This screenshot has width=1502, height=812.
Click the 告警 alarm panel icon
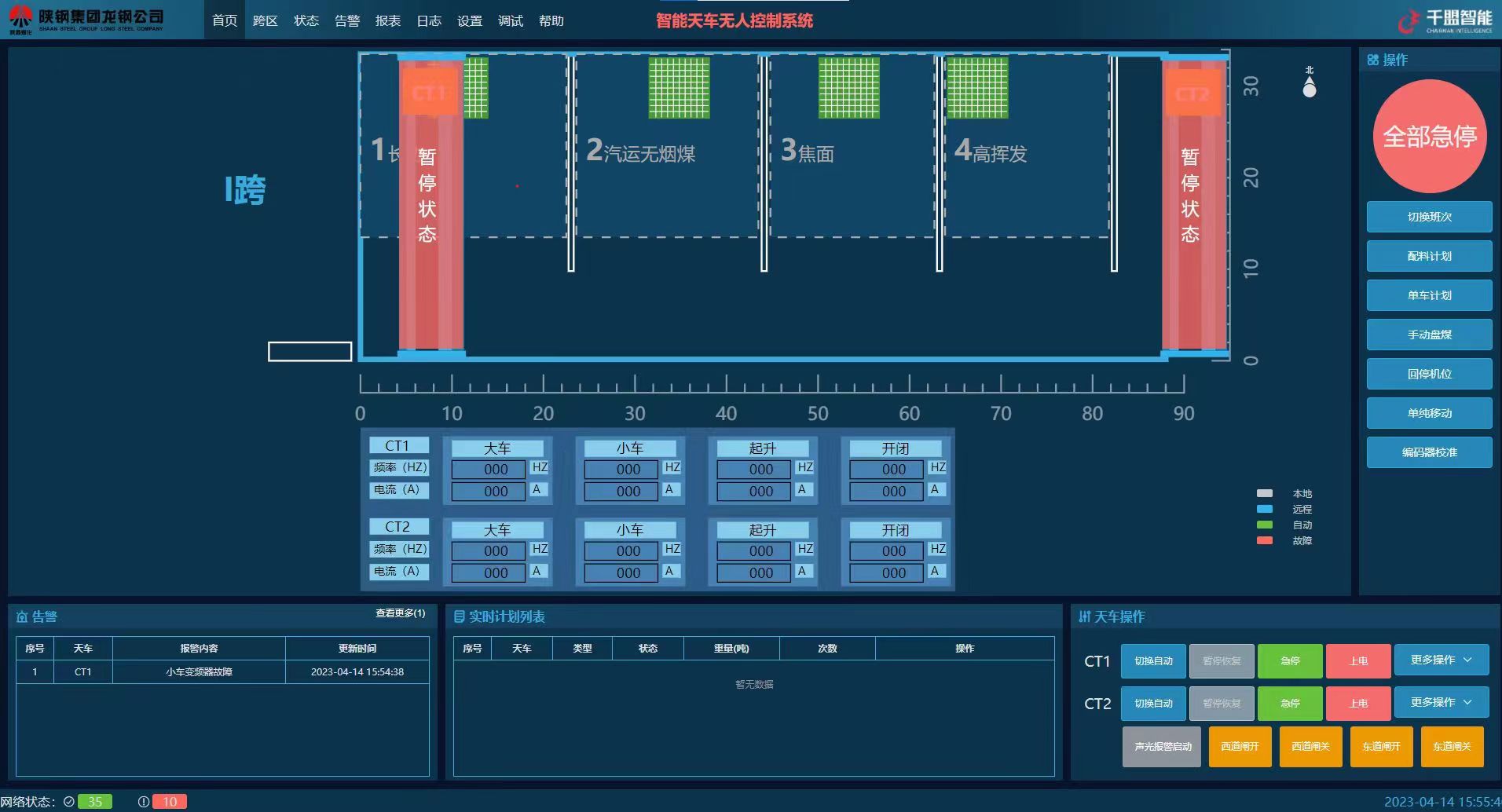[22, 616]
